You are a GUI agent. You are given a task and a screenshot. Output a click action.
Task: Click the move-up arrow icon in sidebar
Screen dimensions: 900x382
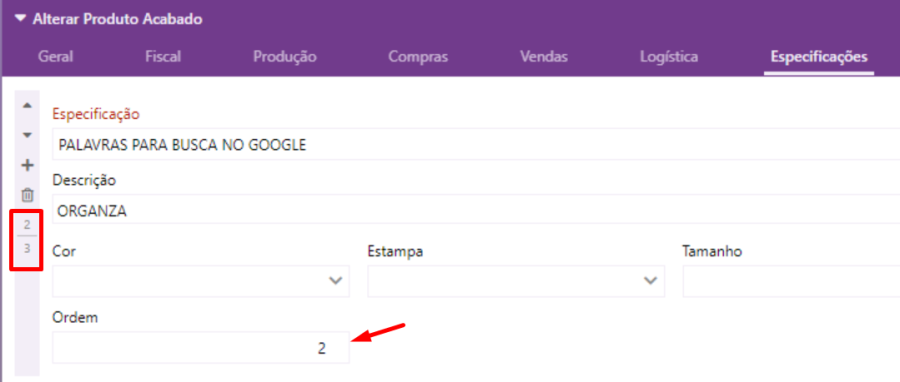pos(27,106)
